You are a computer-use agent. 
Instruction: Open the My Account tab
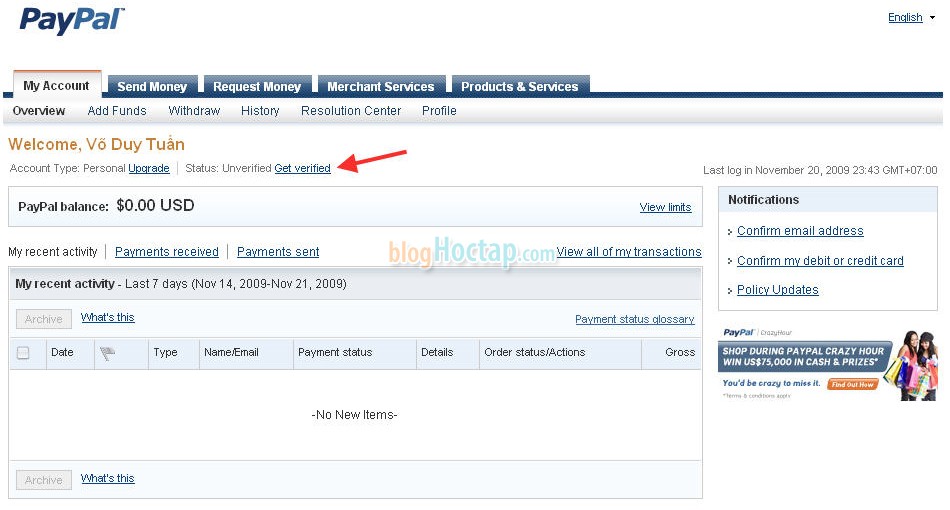click(56, 85)
